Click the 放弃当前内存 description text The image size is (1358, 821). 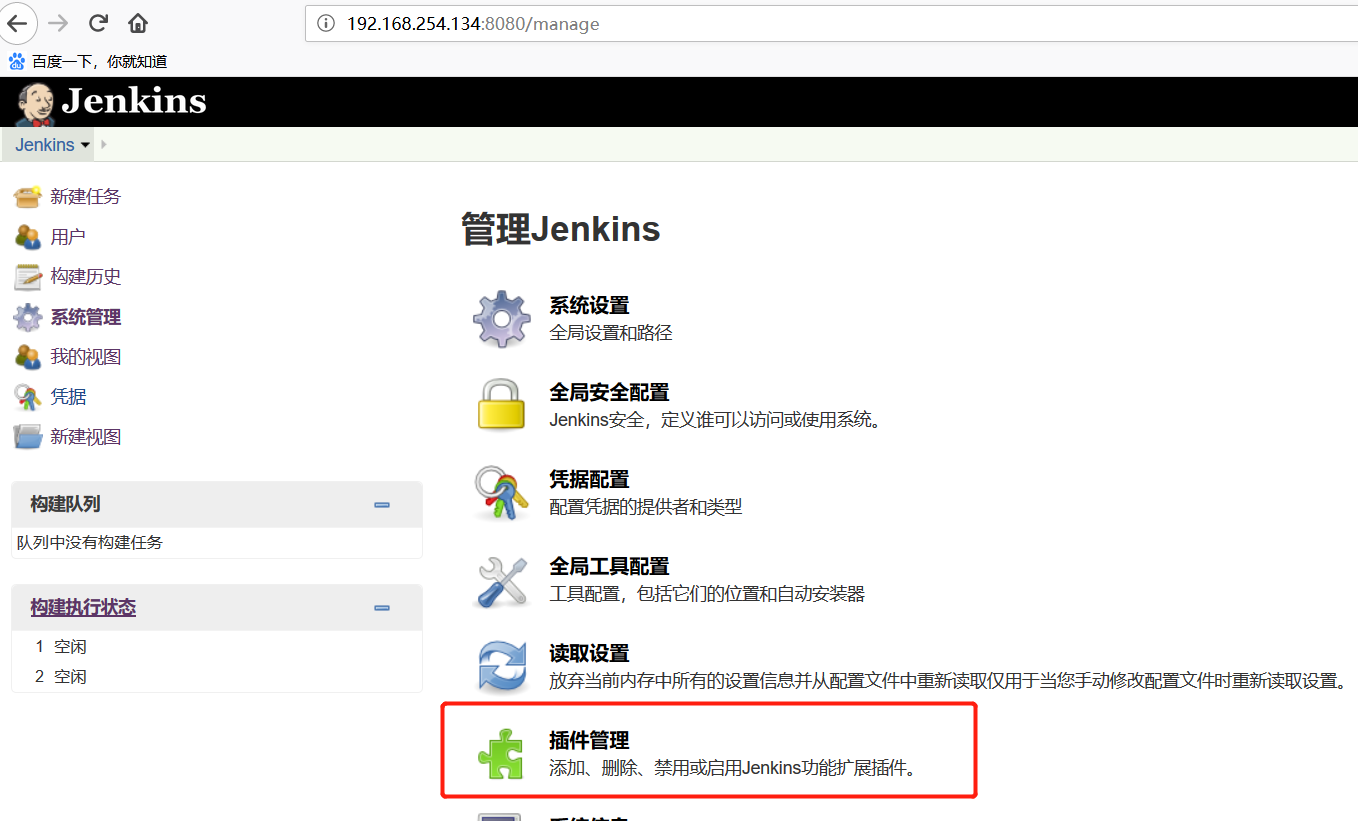pyautogui.click(x=948, y=681)
